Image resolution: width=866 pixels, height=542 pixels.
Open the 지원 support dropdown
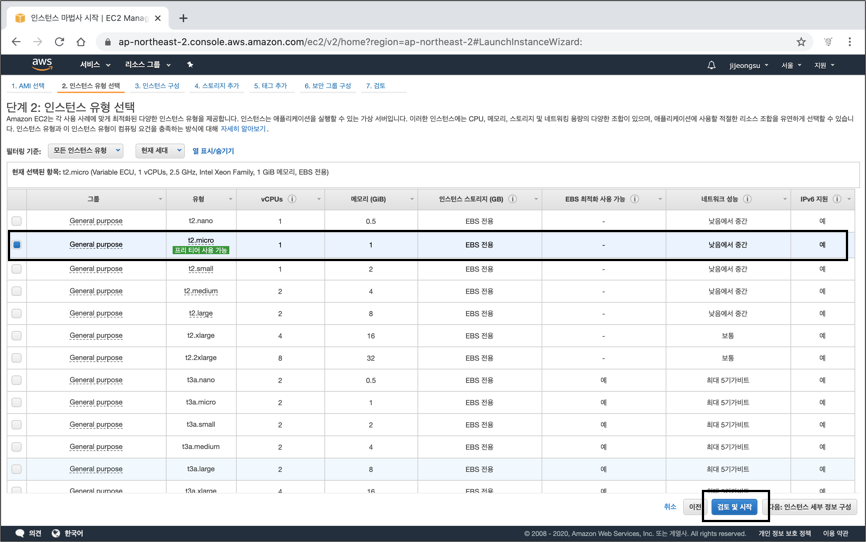pos(824,65)
